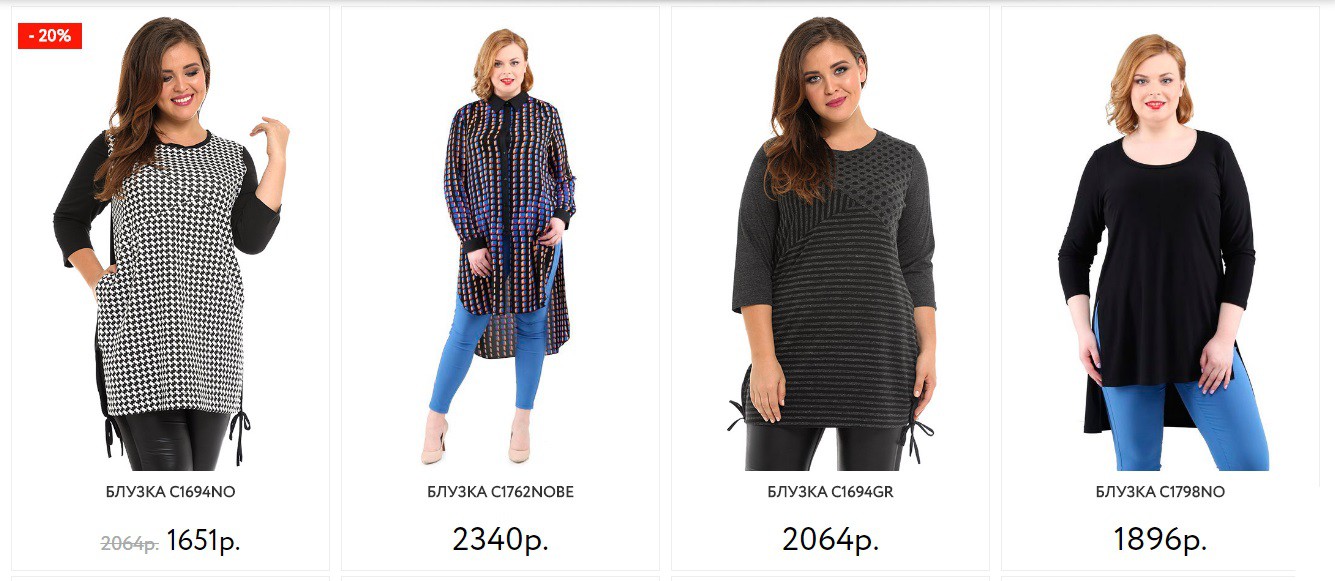Viewport: 1335px width, 581px height.
Task: Click the non-crossed 2064р. price under C1694GR
Action: click(x=831, y=540)
